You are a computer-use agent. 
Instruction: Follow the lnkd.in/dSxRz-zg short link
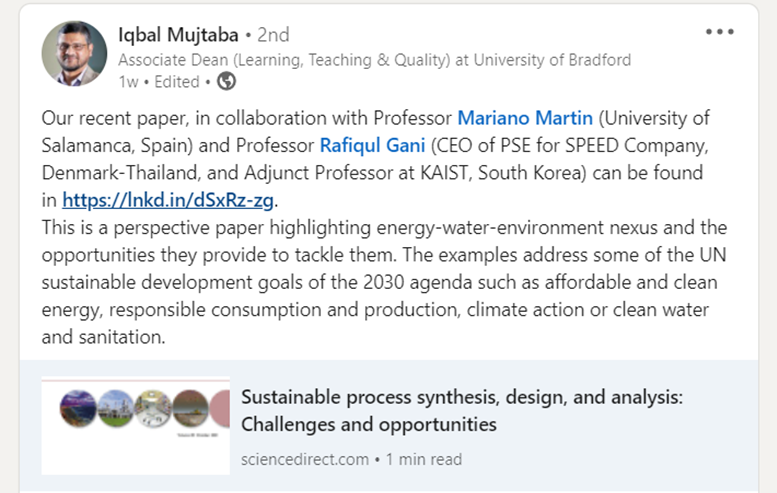168,200
